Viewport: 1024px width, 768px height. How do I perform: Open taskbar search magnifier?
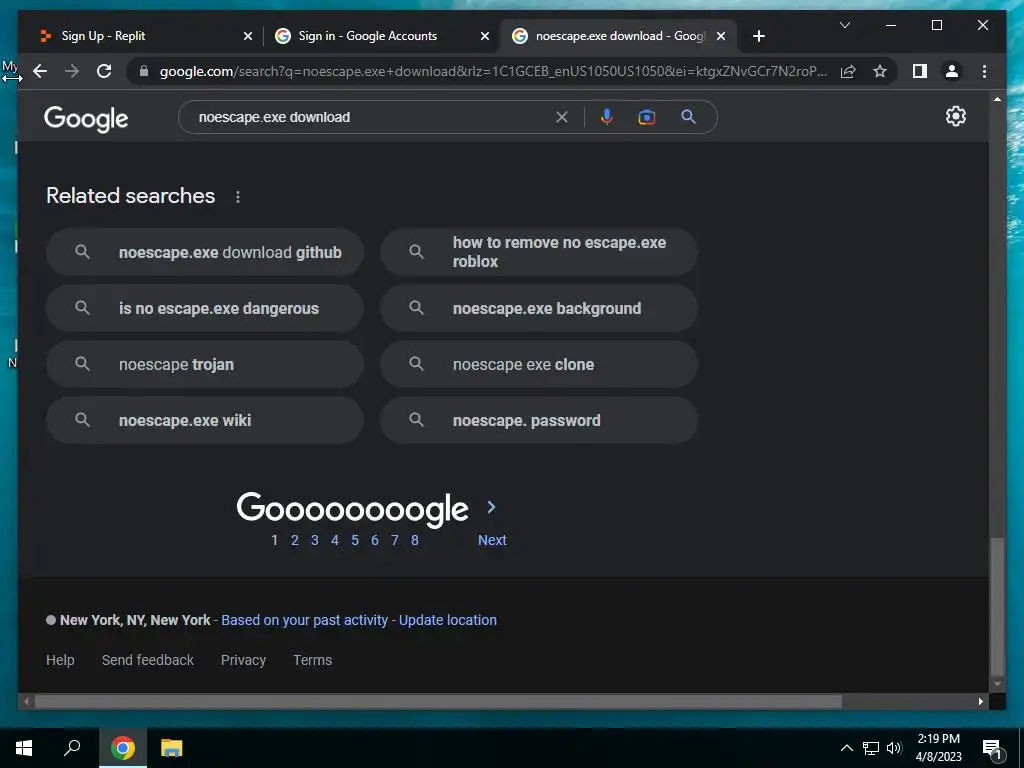[72, 748]
